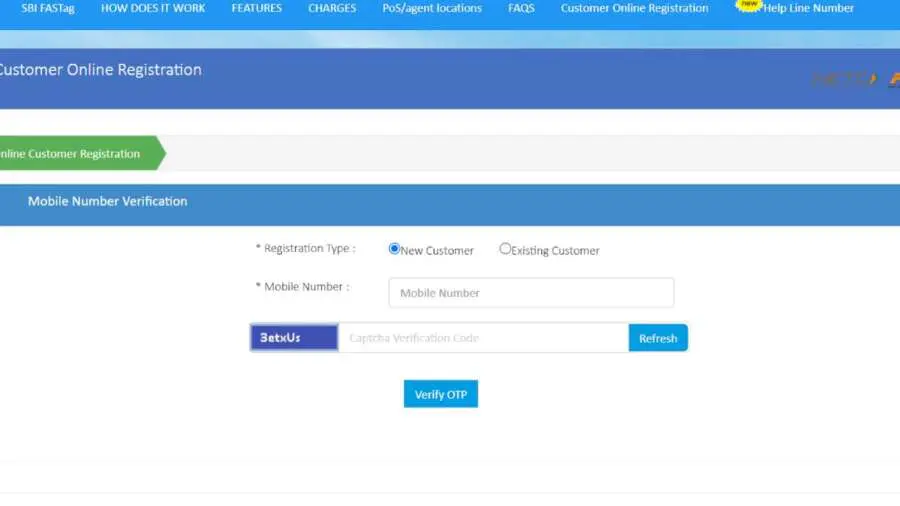Click the captcha image BatxUs
Viewport: 900px width, 506px height.
pos(294,337)
